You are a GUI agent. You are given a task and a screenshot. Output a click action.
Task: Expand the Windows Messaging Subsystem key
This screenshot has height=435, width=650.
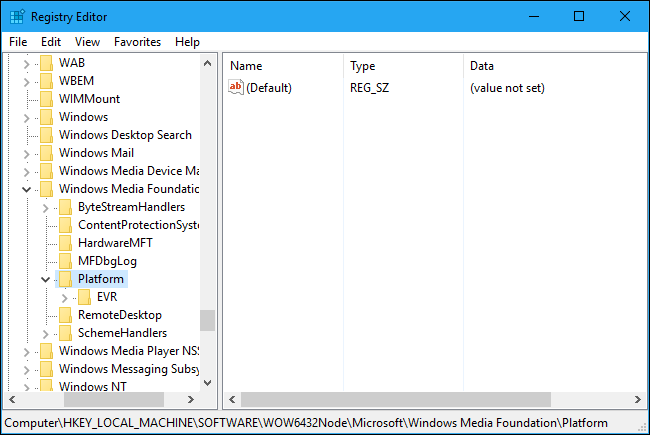pos(27,370)
